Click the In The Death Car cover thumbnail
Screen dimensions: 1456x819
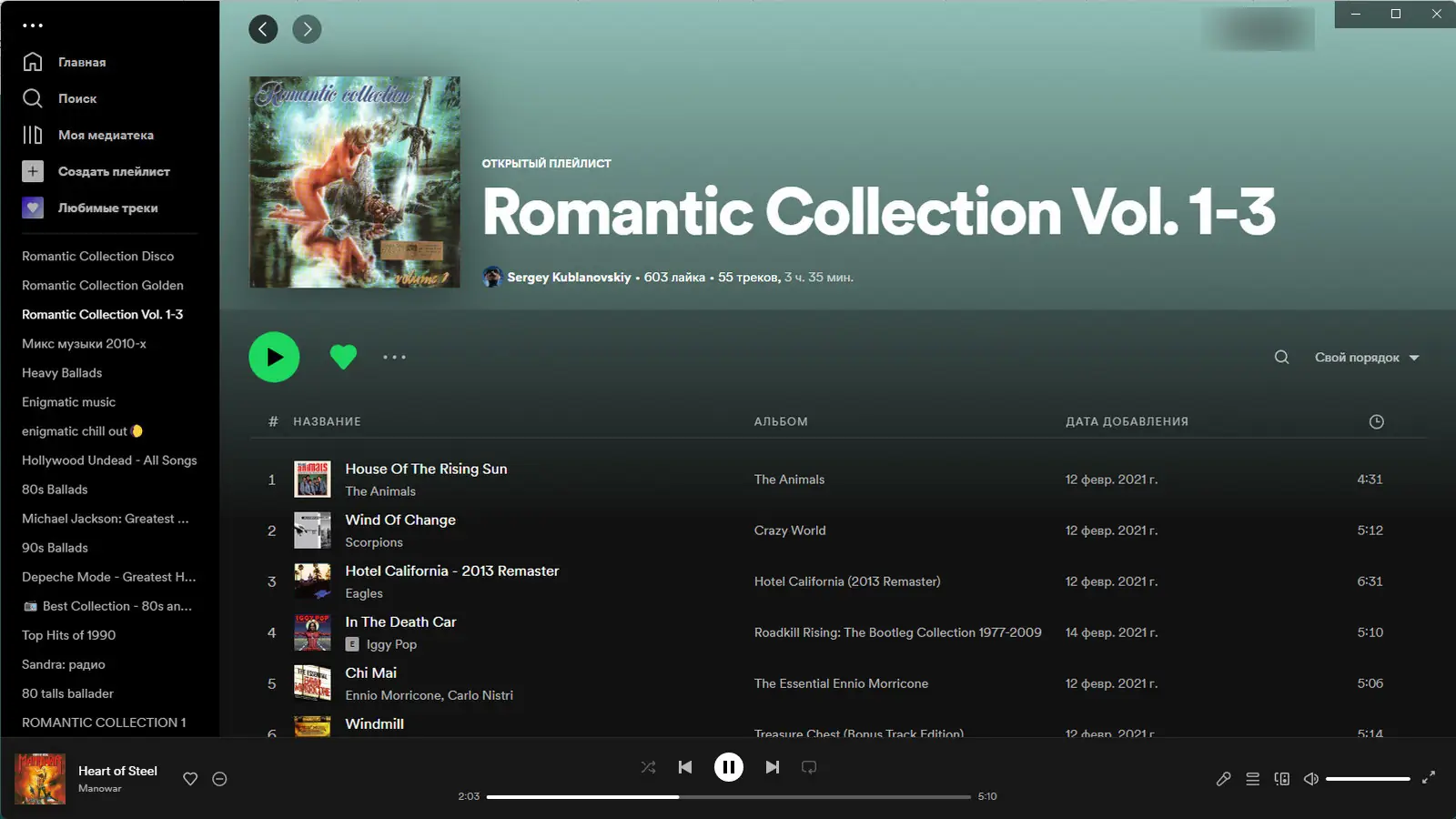click(312, 632)
